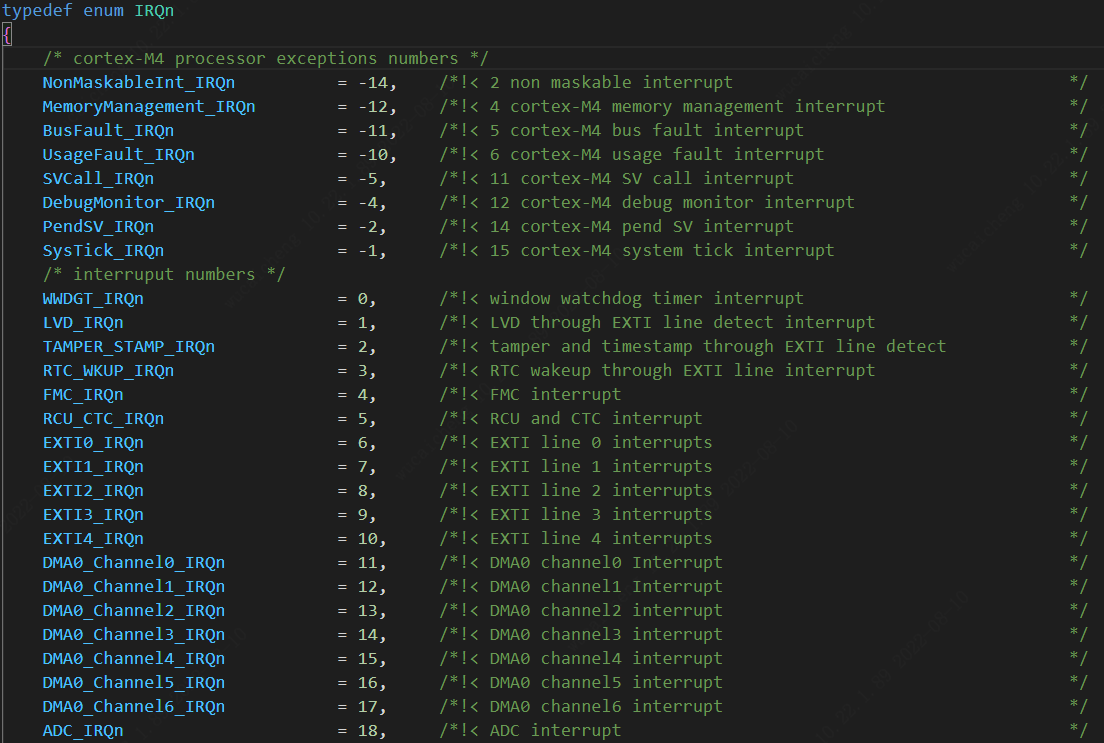Screen dimensions: 1104x743
Task: Click the RTC_WKUP_IRQn enum name
Action: (x=108, y=370)
